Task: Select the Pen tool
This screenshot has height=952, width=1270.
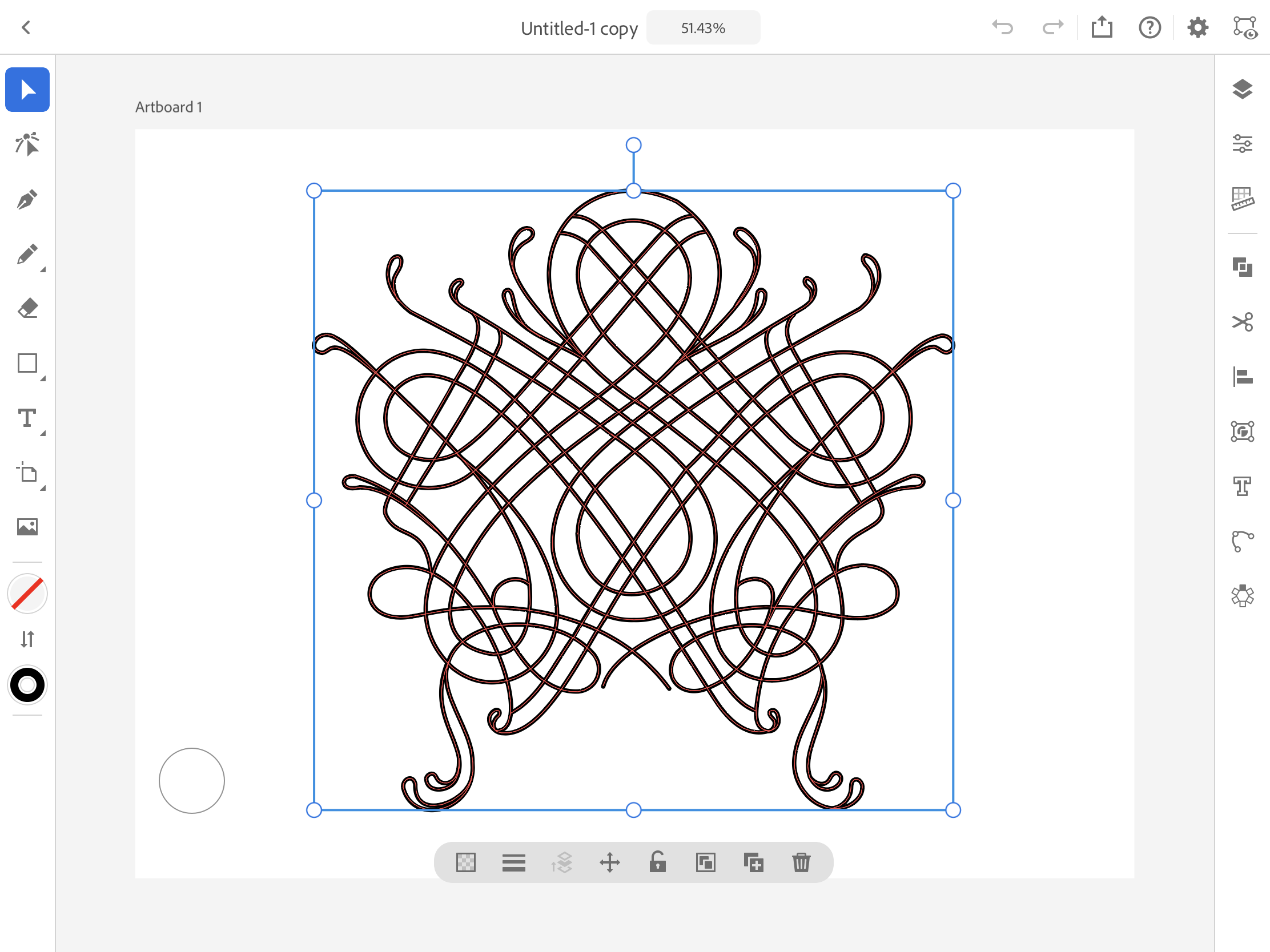Action: pyautogui.click(x=27, y=200)
